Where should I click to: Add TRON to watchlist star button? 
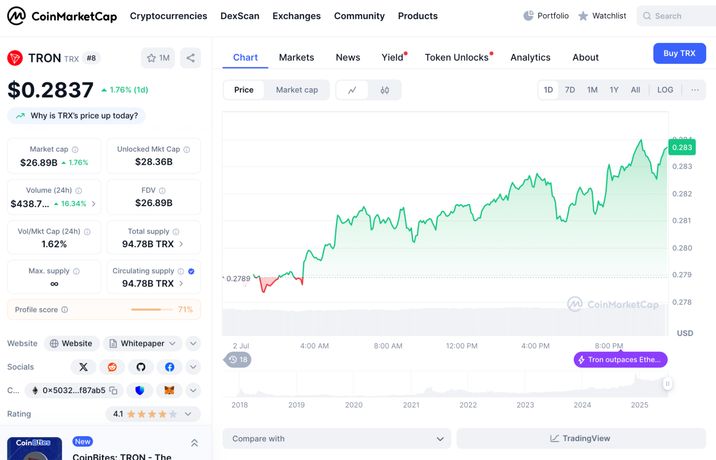[158, 58]
